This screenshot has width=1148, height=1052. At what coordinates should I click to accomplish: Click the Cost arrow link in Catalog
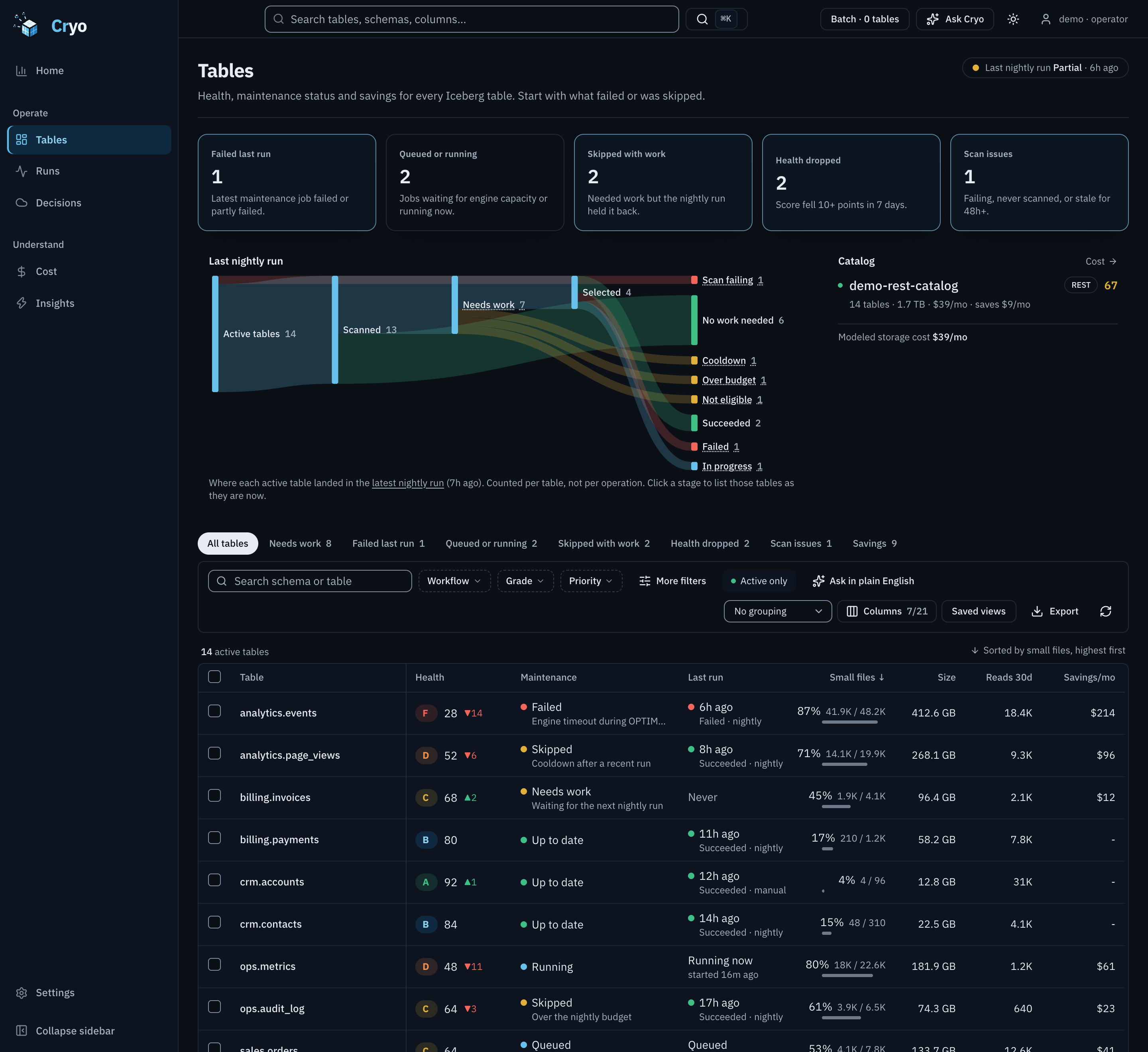(x=1101, y=261)
